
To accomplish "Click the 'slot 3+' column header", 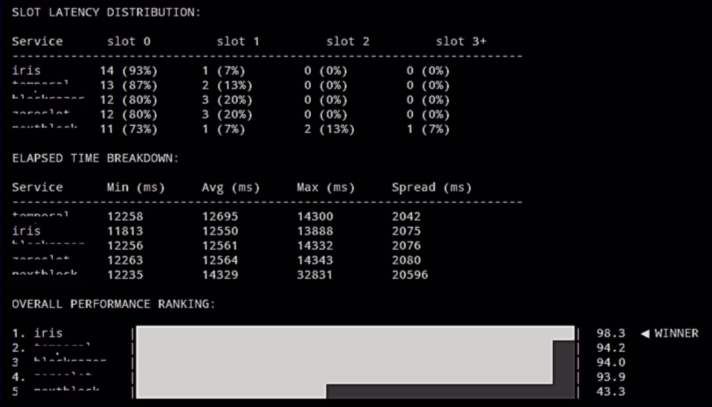I will point(461,41).
